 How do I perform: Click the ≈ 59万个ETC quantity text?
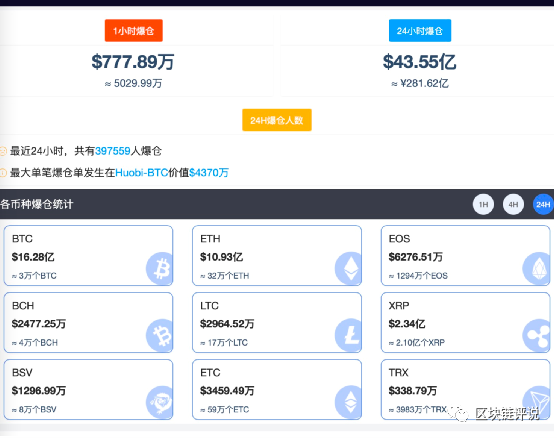[x=225, y=410]
